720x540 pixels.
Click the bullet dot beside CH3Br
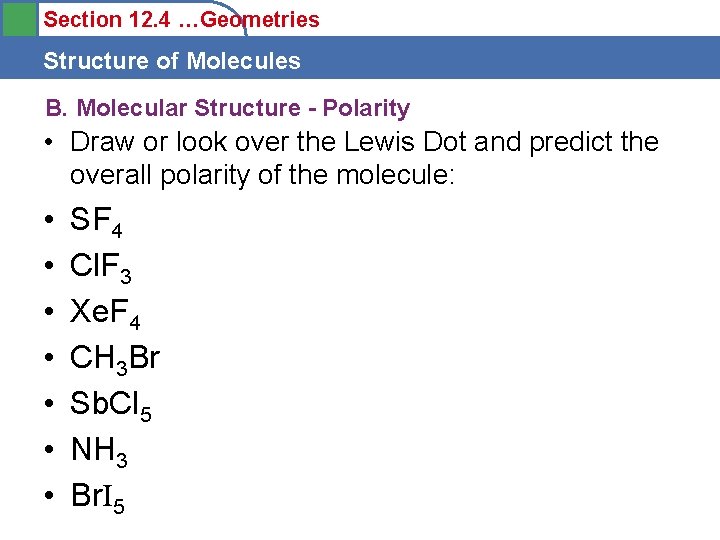48,358
